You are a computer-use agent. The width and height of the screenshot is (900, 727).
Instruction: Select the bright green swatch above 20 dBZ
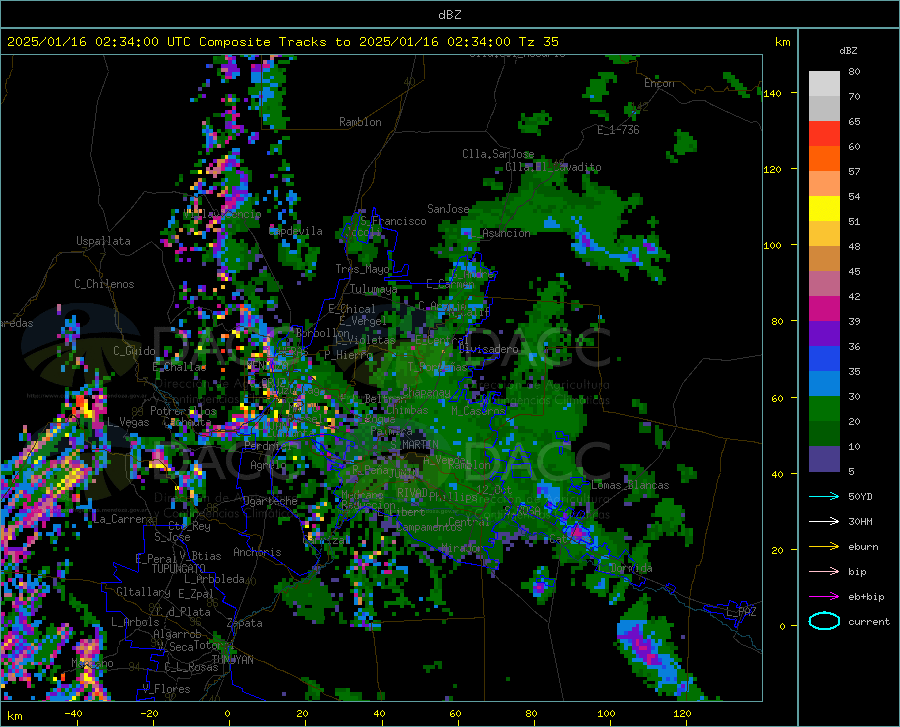[824, 409]
